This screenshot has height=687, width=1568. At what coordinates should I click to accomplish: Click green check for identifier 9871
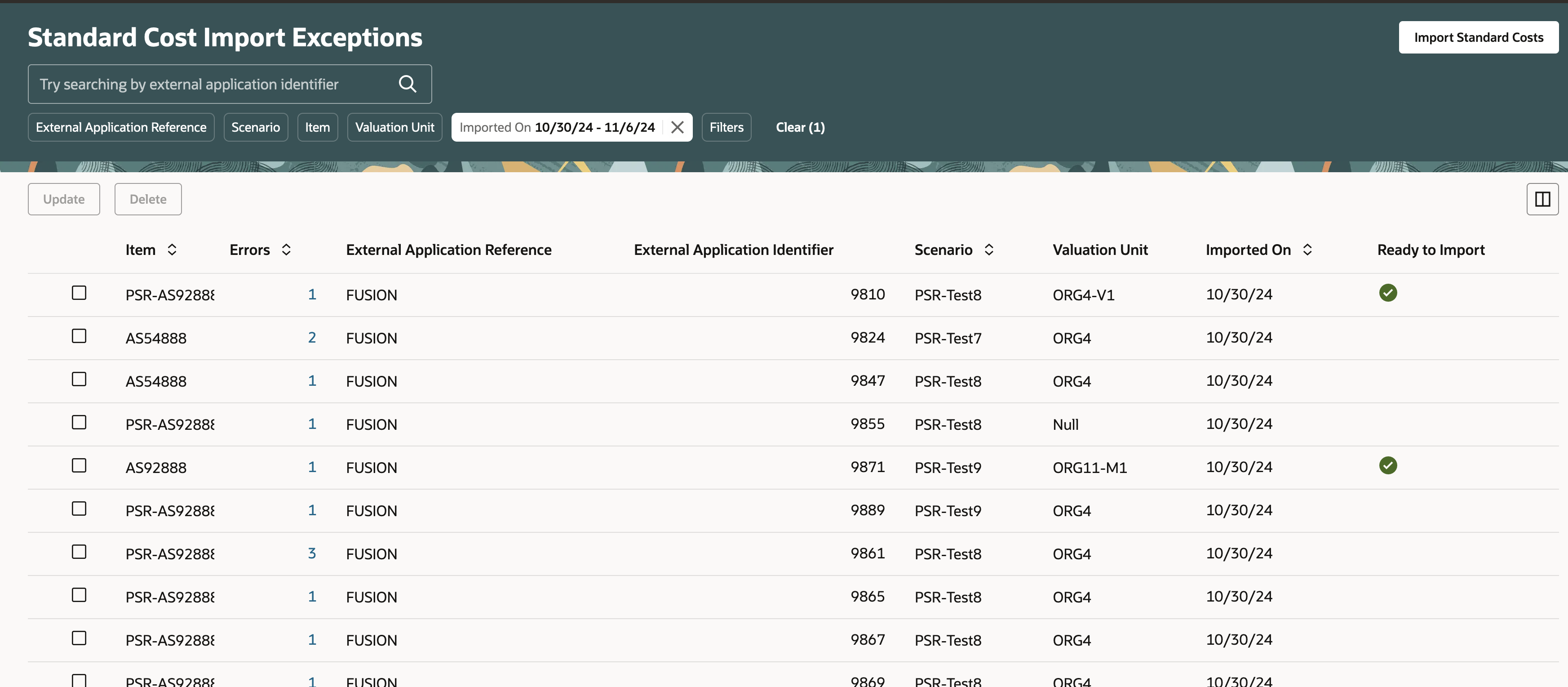coord(1387,466)
